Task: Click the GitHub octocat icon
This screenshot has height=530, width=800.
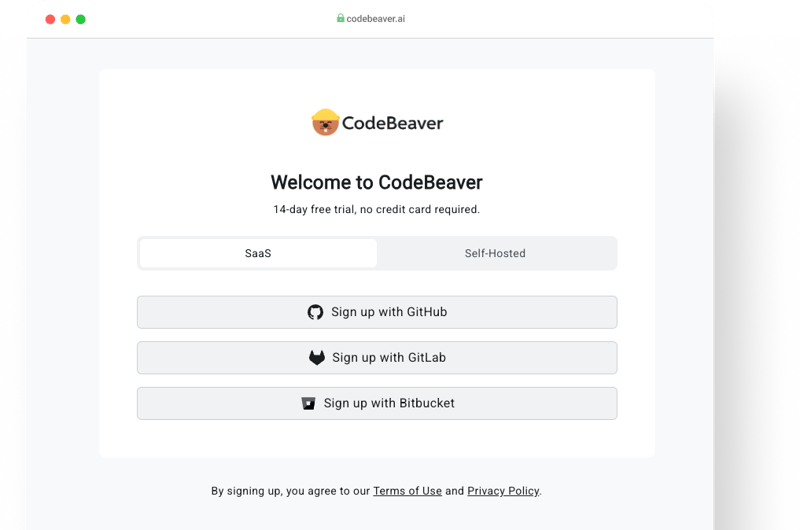Action: pyautogui.click(x=315, y=312)
